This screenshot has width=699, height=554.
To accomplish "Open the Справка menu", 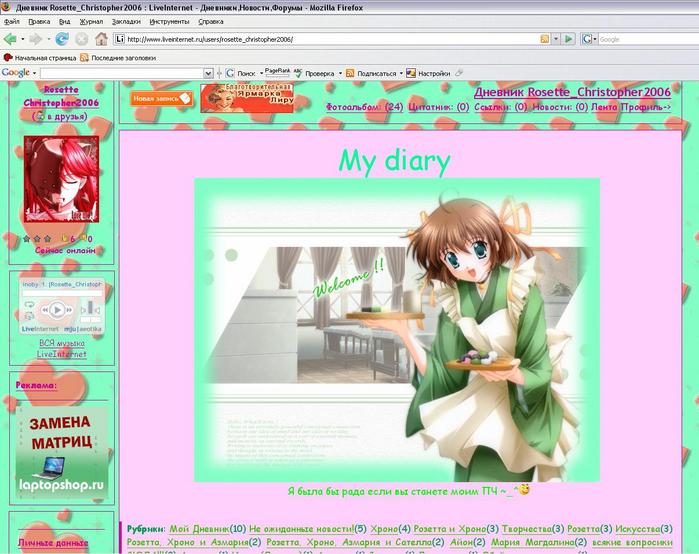I will point(211,21).
